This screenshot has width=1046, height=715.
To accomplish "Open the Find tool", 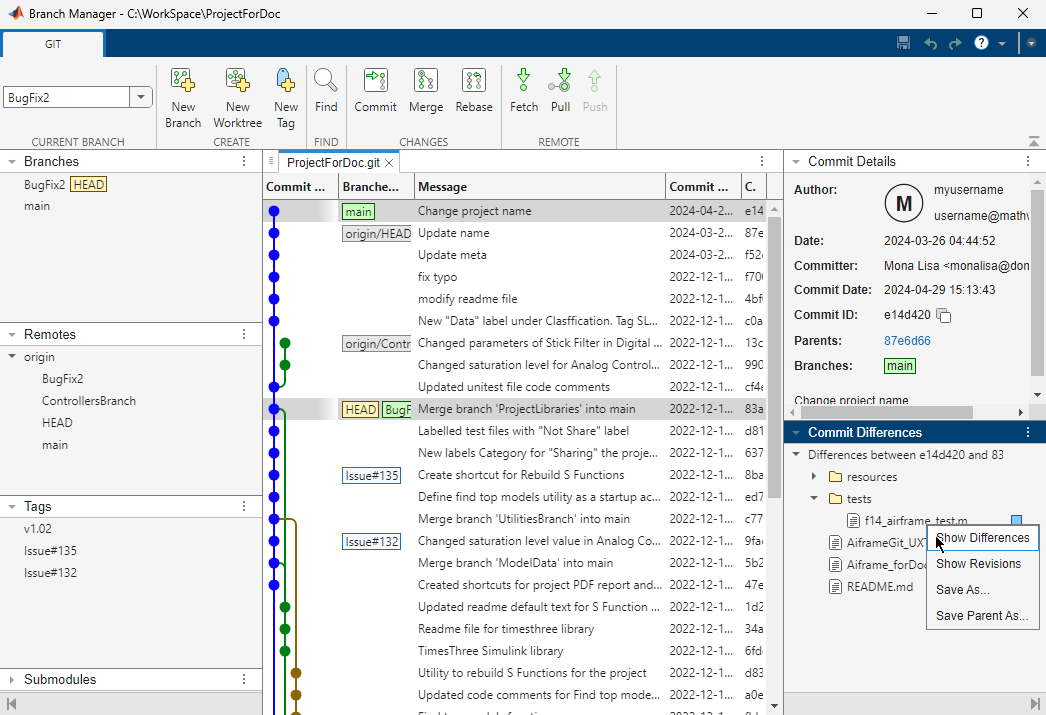I will tap(325, 90).
